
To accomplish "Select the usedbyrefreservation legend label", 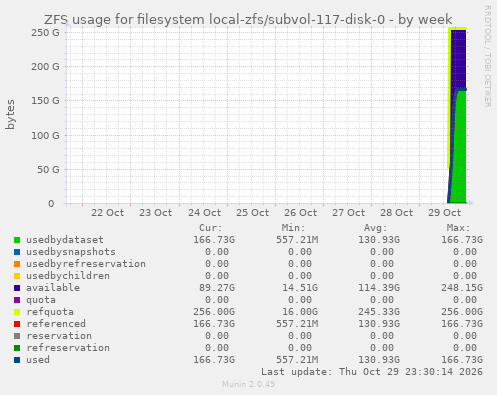I will [86, 264].
